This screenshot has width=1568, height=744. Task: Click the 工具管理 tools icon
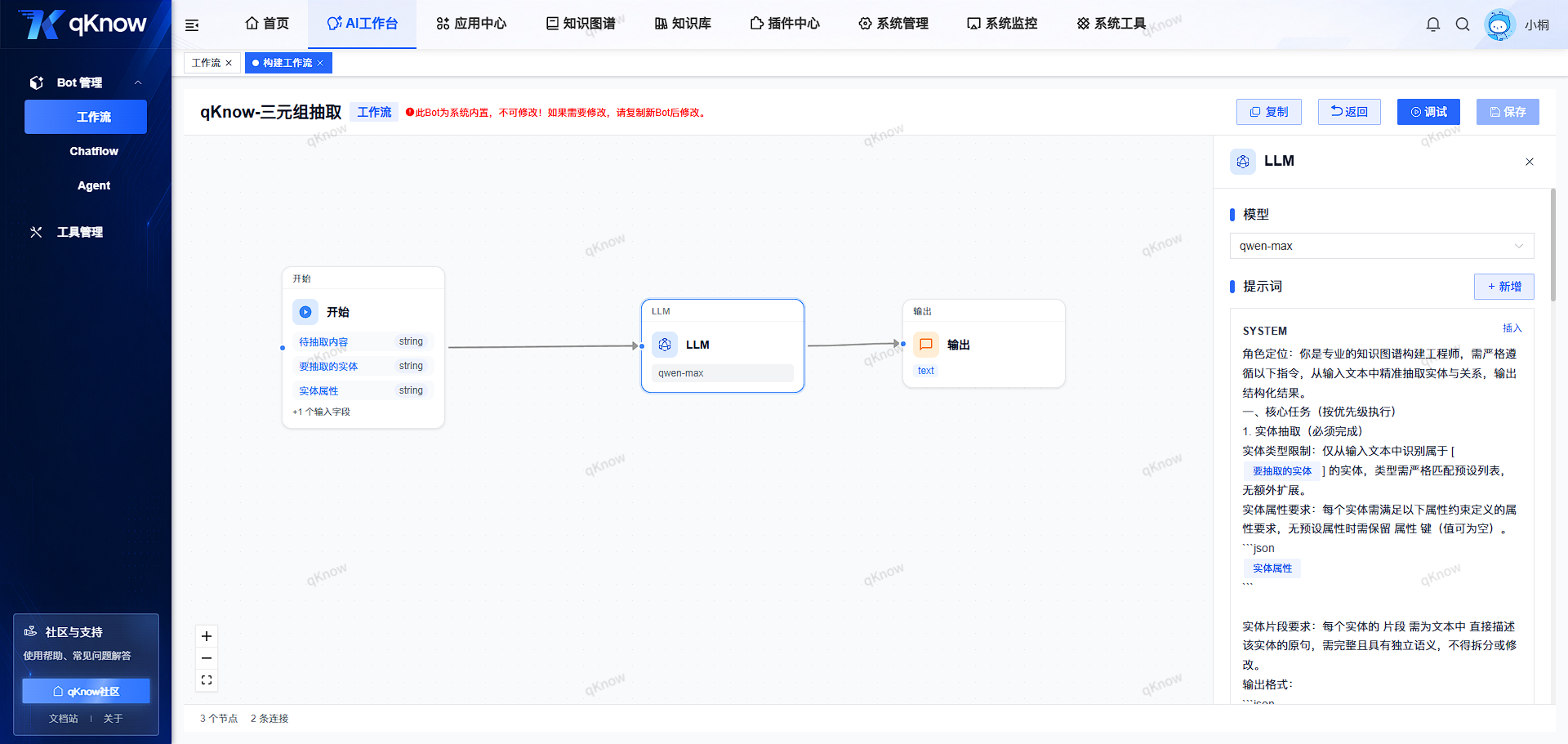pyautogui.click(x=36, y=232)
